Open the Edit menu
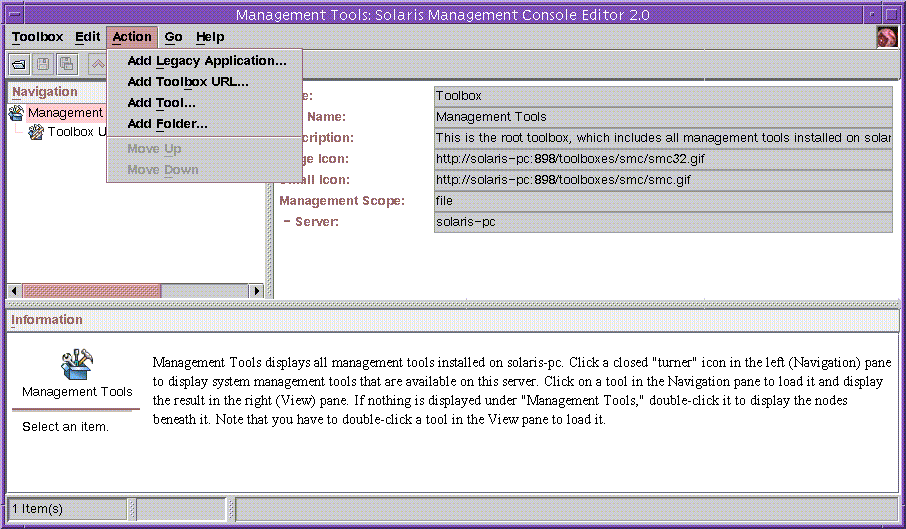The width and height of the screenshot is (906, 529). (88, 37)
